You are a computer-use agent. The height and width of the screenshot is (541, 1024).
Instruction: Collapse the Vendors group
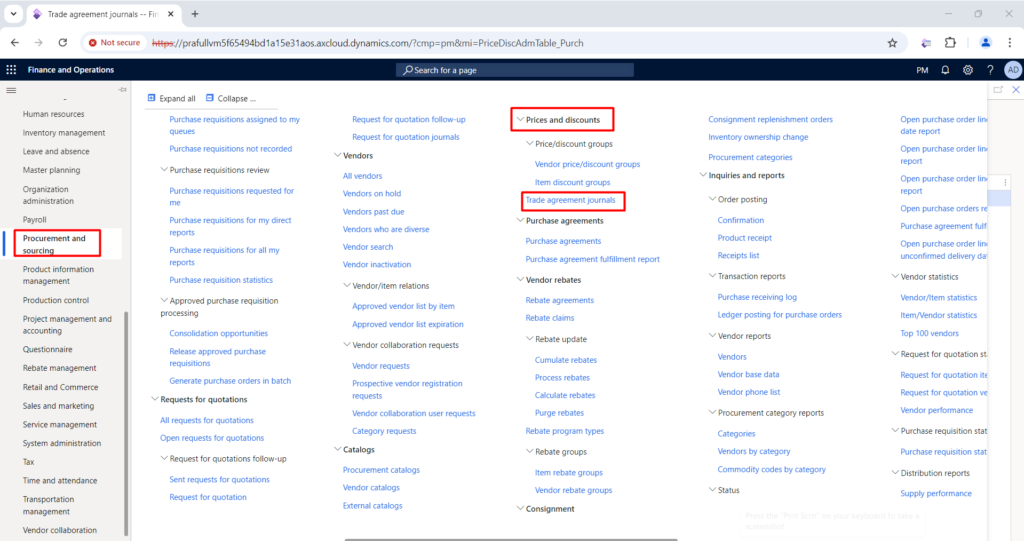(337, 156)
